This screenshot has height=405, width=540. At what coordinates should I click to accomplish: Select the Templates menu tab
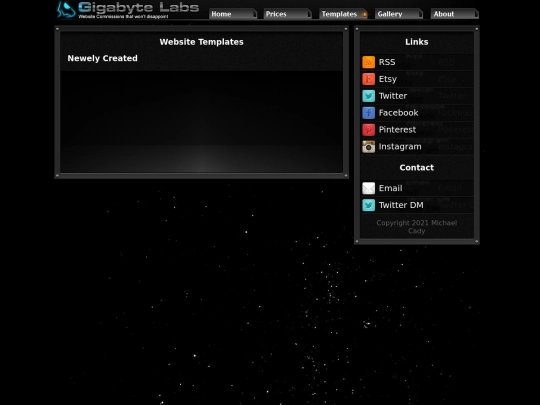(x=344, y=14)
